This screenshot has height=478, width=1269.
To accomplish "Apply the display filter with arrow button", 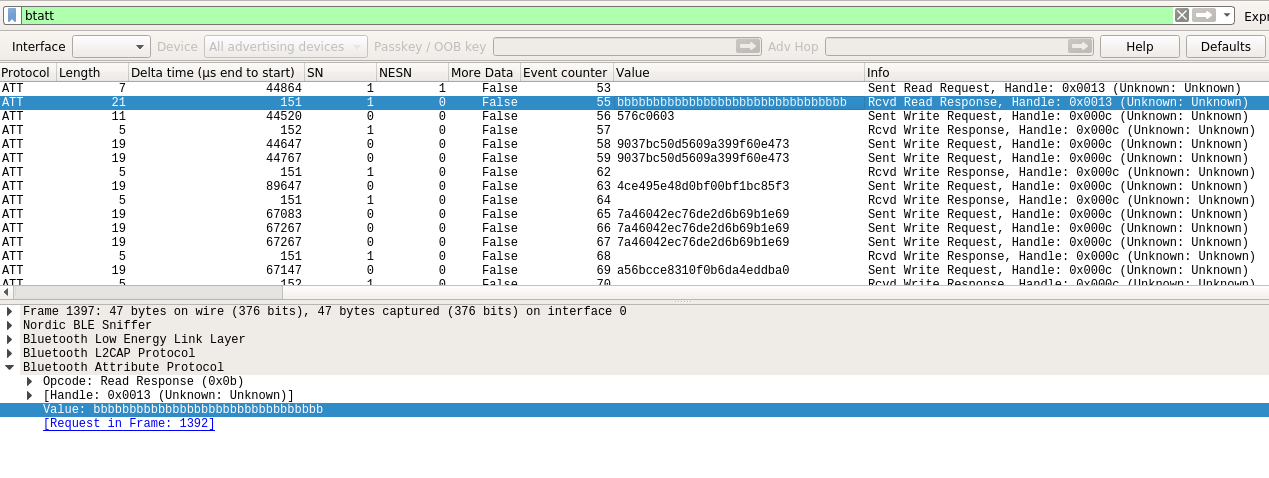I will [x=1204, y=15].
